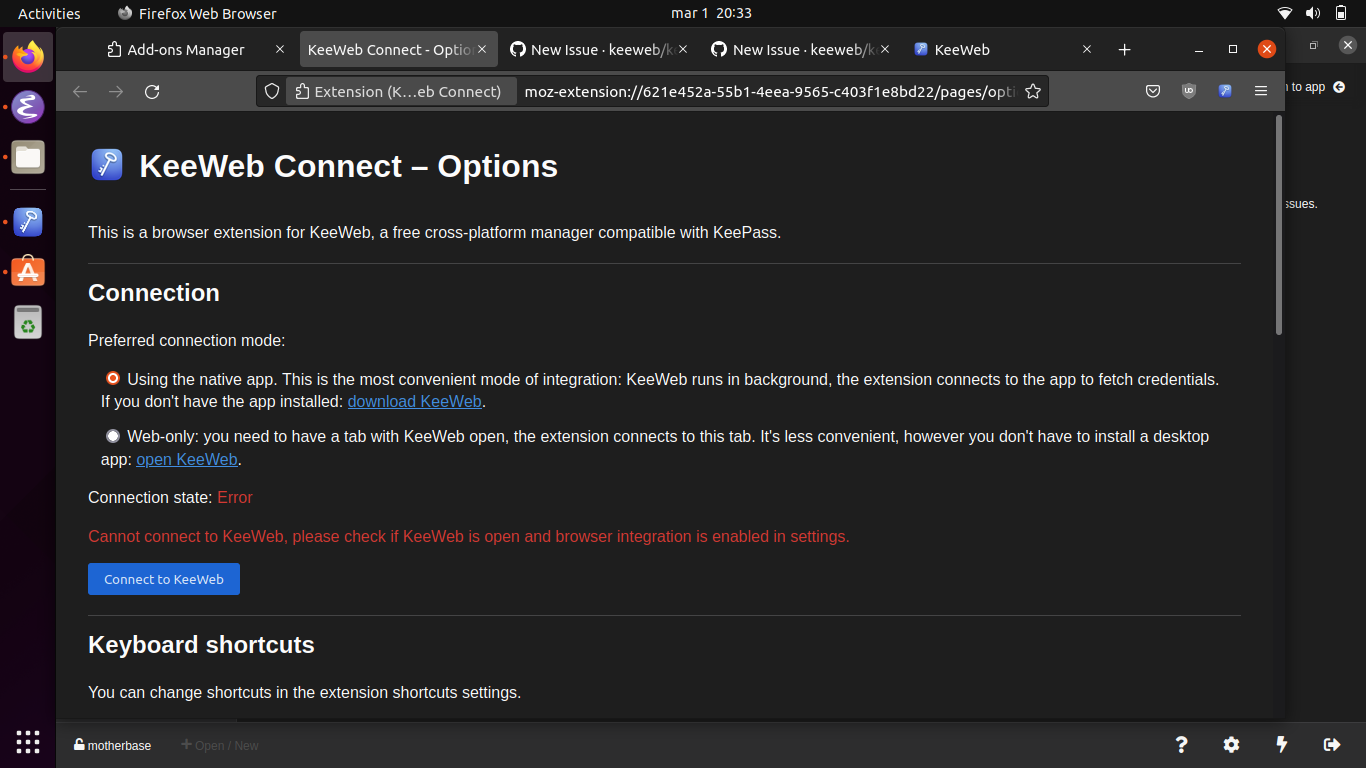The height and width of the screenshot is (768, 1366).
Task: Click the KeeWeb Connect extension toolbar icon
Action: [1224, 90]
